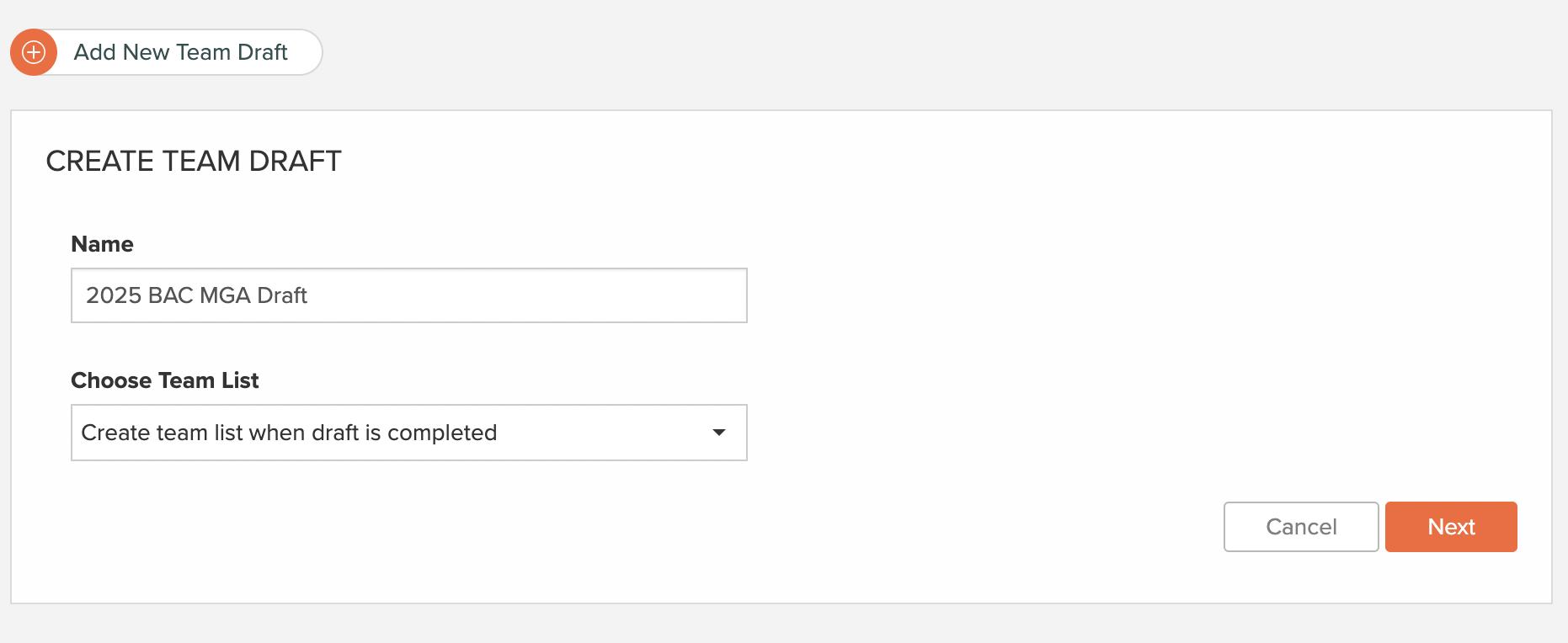Screen dimensions: 1568x643
Task: Expand the team list combo box via its caret
Action: pyautogui.click(x=718, y=433)
